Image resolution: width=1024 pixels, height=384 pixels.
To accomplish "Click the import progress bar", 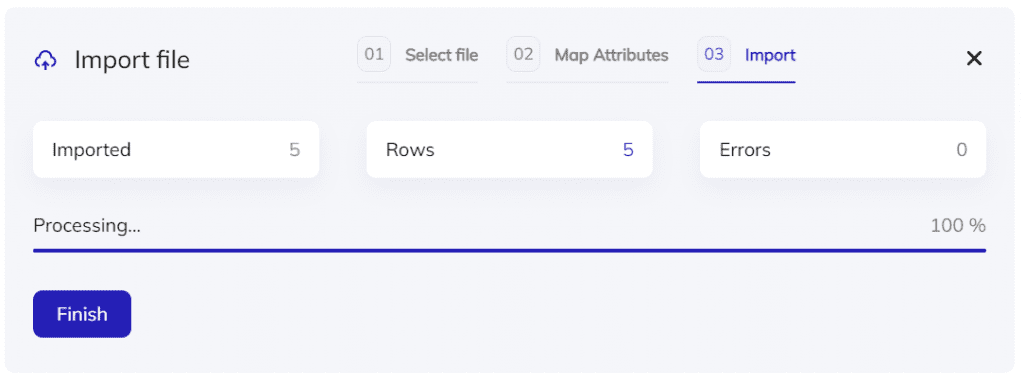I will (509, 250).
